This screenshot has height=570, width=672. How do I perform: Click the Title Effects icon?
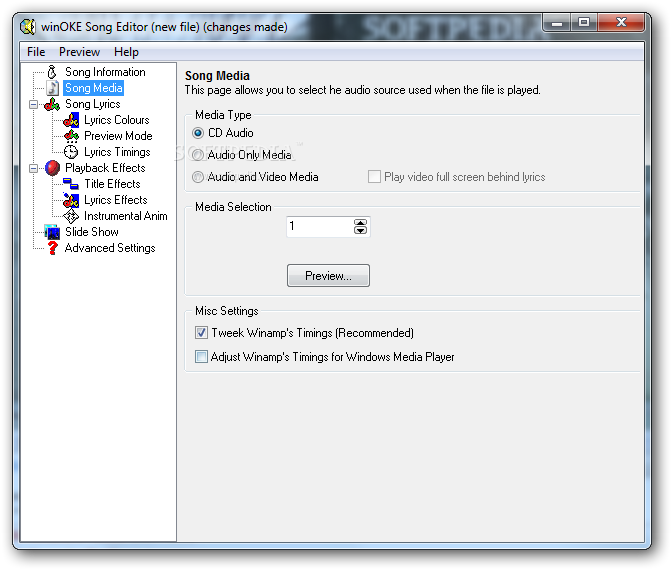(x=71, y=184)
